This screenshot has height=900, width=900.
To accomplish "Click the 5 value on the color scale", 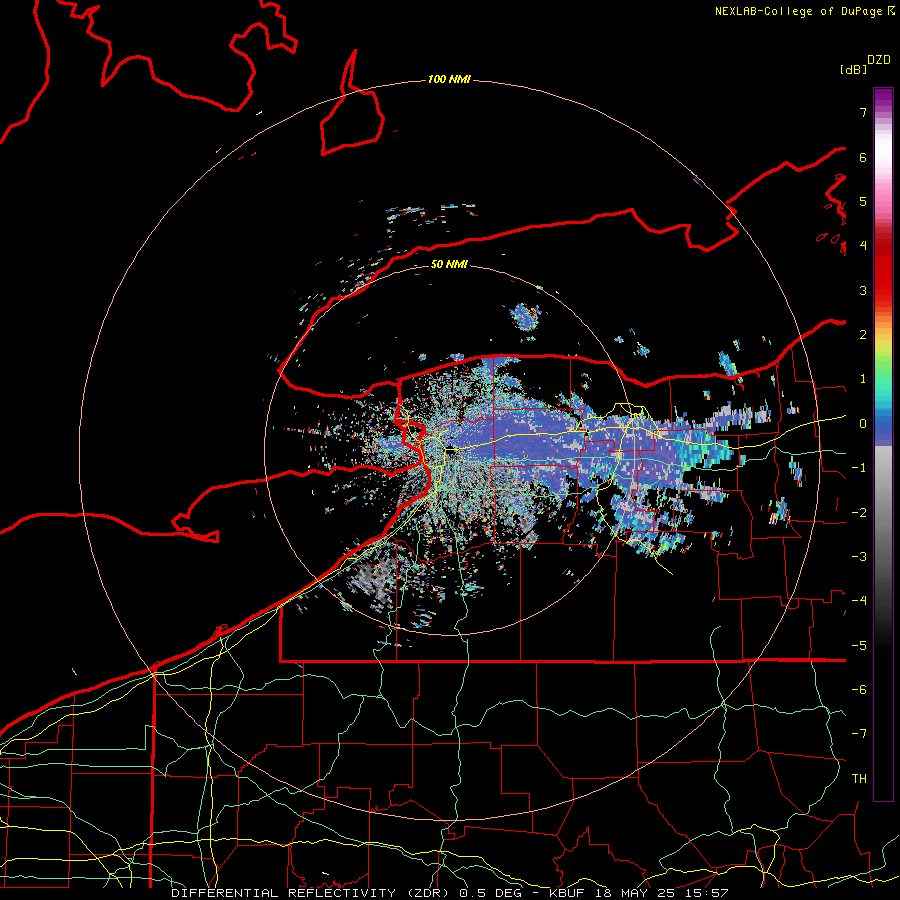I will point(863,201).
